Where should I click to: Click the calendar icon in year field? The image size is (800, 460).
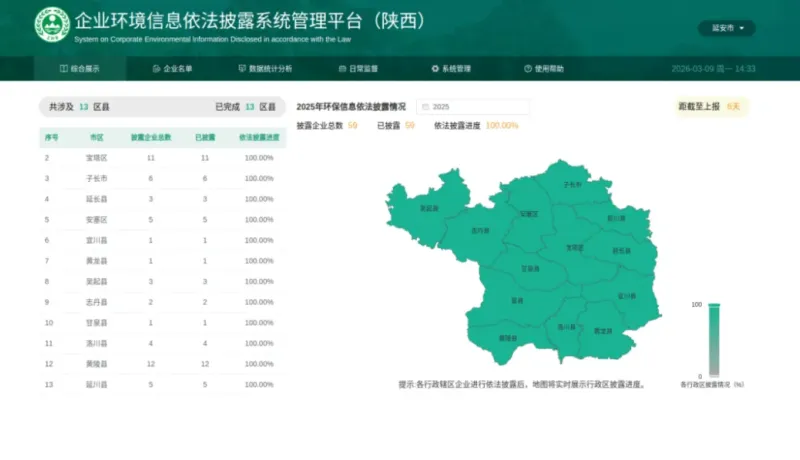click(424, 106)
